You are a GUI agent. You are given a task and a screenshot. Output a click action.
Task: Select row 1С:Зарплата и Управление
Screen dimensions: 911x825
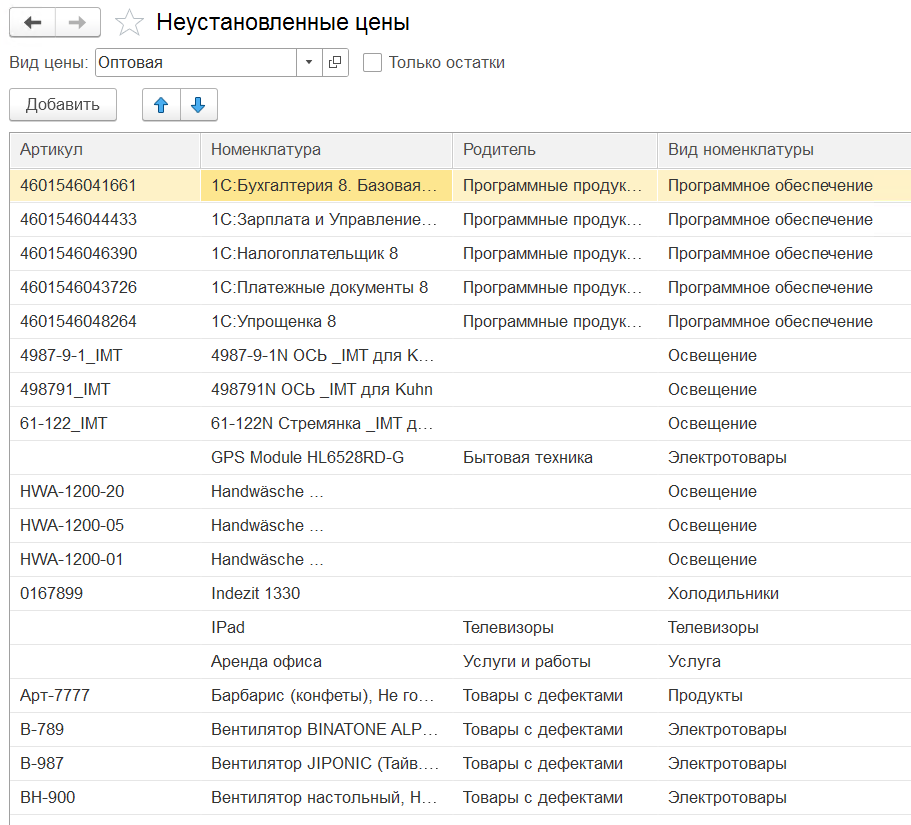tap(326, 220)
